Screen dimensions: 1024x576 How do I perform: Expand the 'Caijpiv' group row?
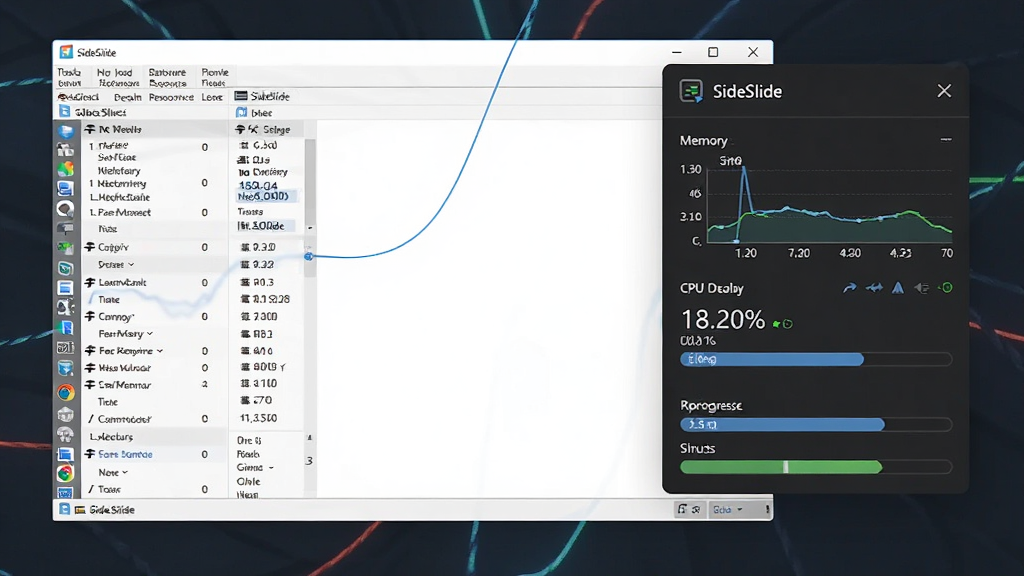click(x=90, y=247)
